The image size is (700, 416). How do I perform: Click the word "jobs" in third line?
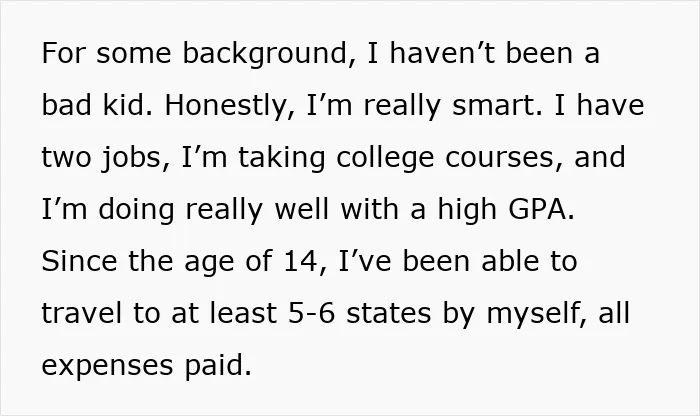pos(135,158)
